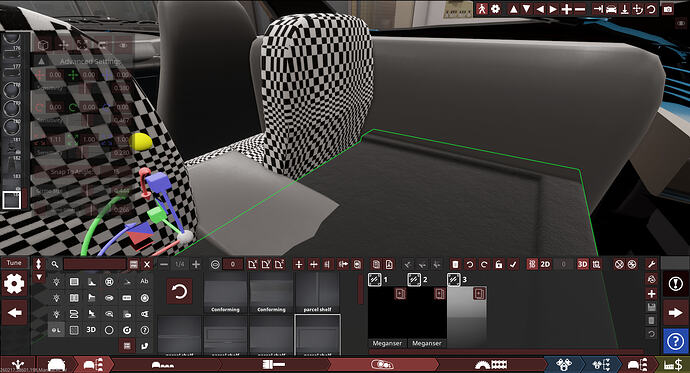This screenshot has width=690, height=373.
Task: Zoom out using the top minus icon
Action: (x=580, y=9)
